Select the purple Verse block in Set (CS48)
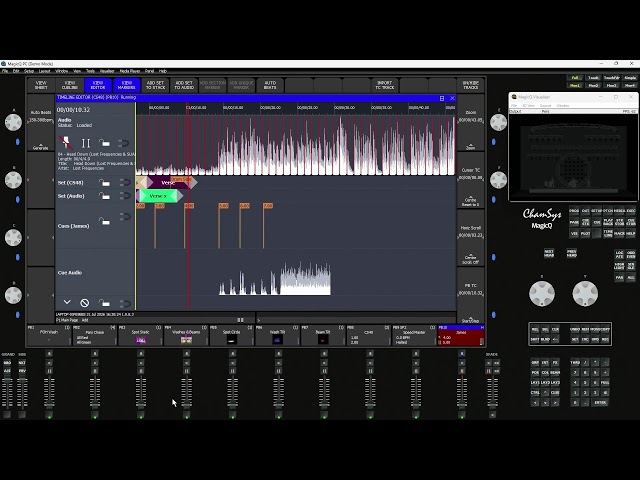The width and height of the screenshot is (640, 480). [169, 182]
